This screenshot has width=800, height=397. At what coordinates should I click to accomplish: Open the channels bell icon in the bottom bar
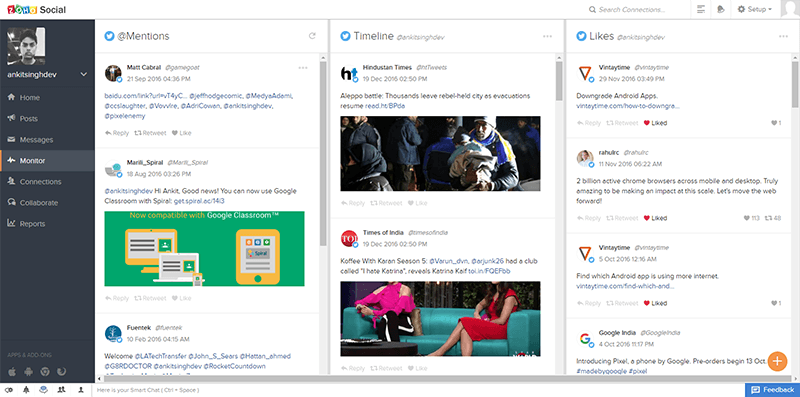coord(26,390)
